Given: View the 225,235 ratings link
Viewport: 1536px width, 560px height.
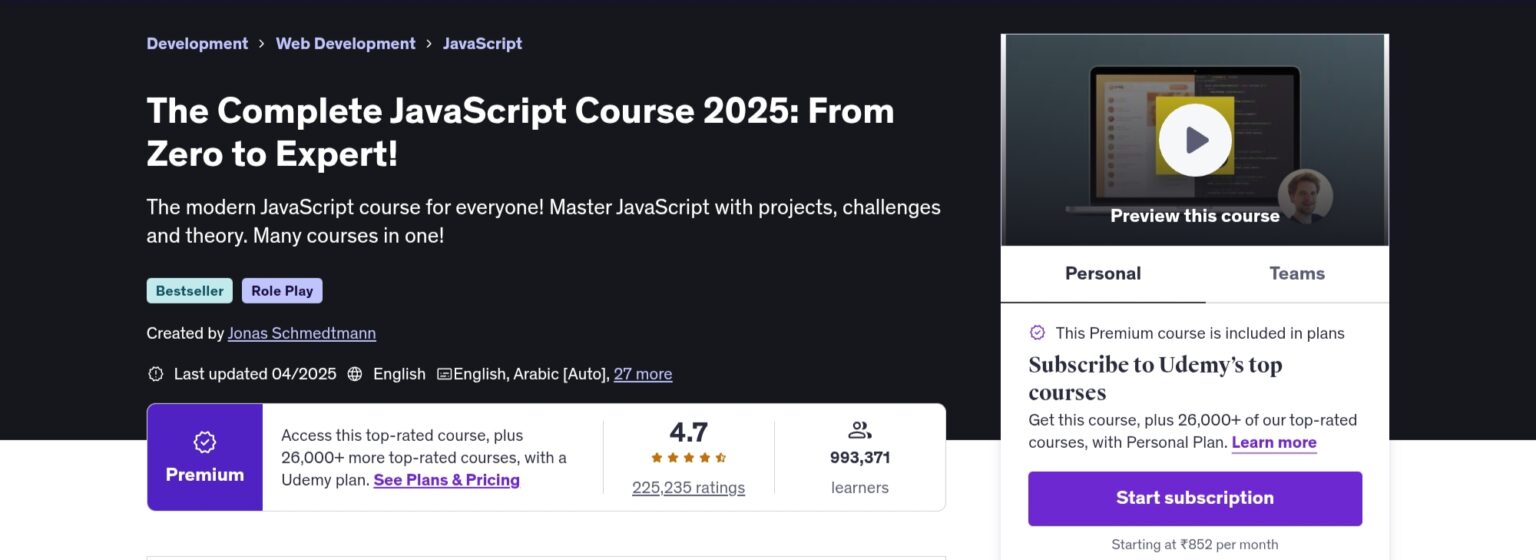Looking at the screenshot, I should pos(688,487).
